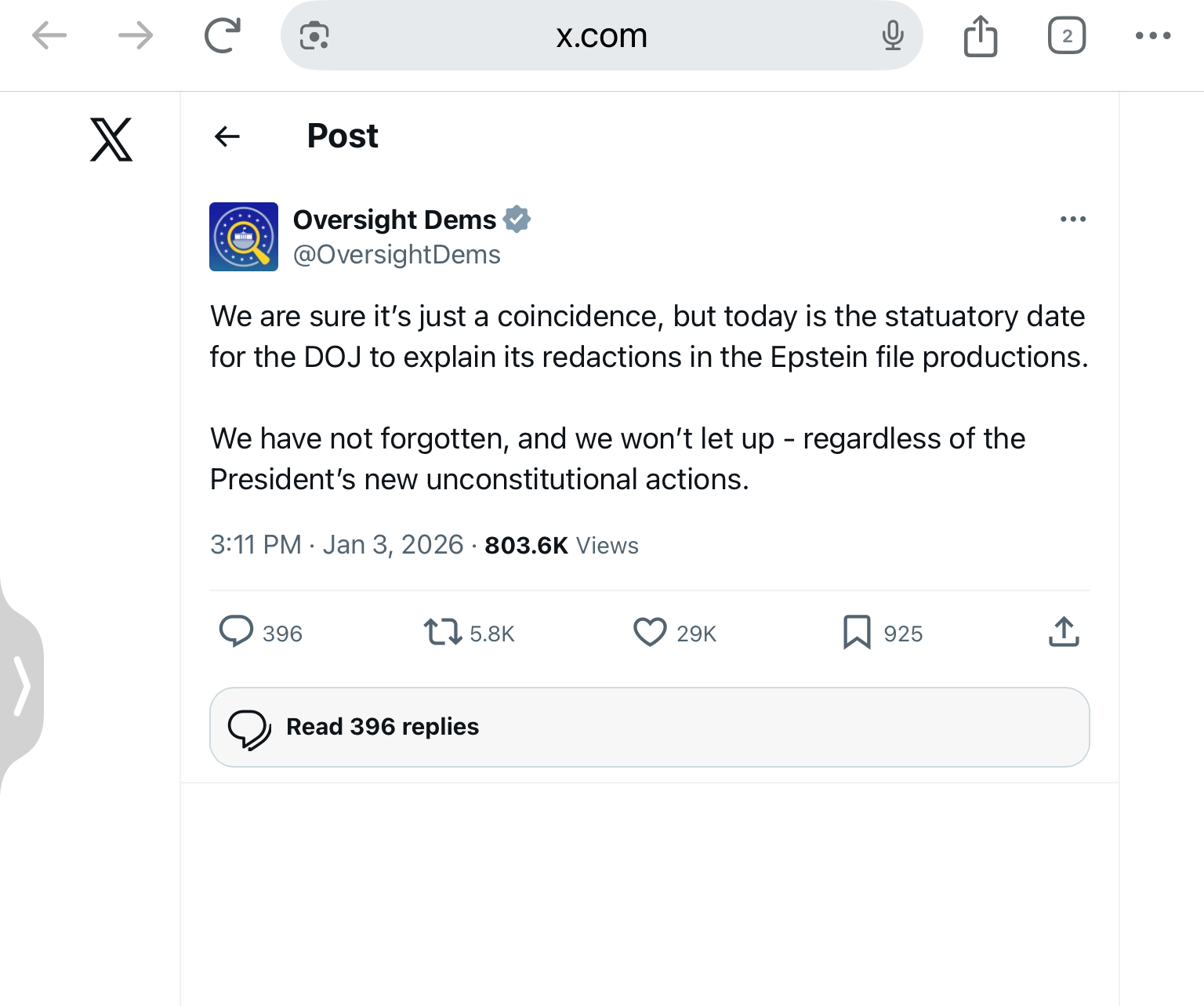Tap the microphone voice search icon
This screenshot has height=1006, width=1204.
(892, 36)
